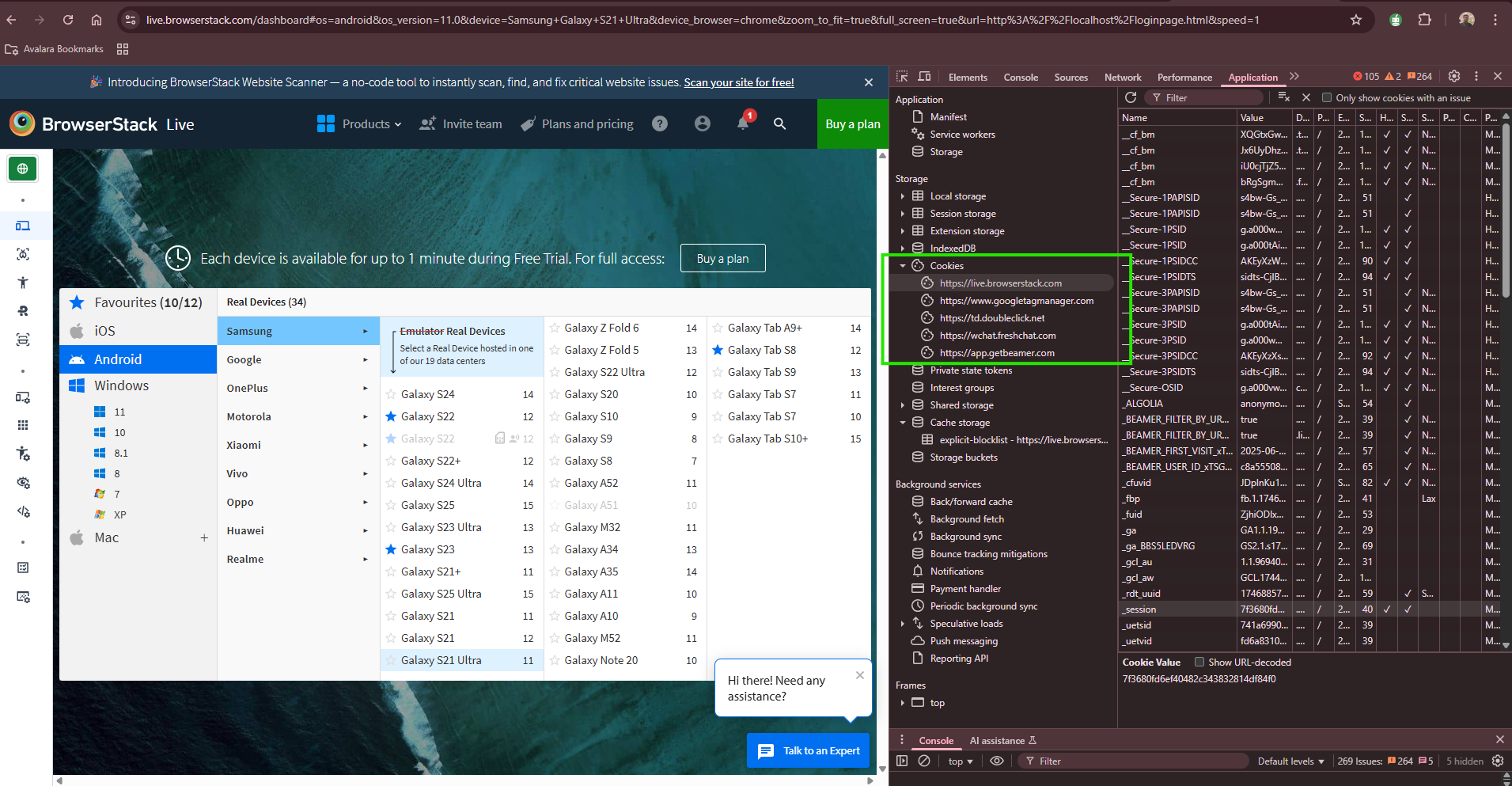Image resolution: width=1512 pixels, height=786 pixels.
Task: Toggle console sidebar icon
Action: click(902, 761)
